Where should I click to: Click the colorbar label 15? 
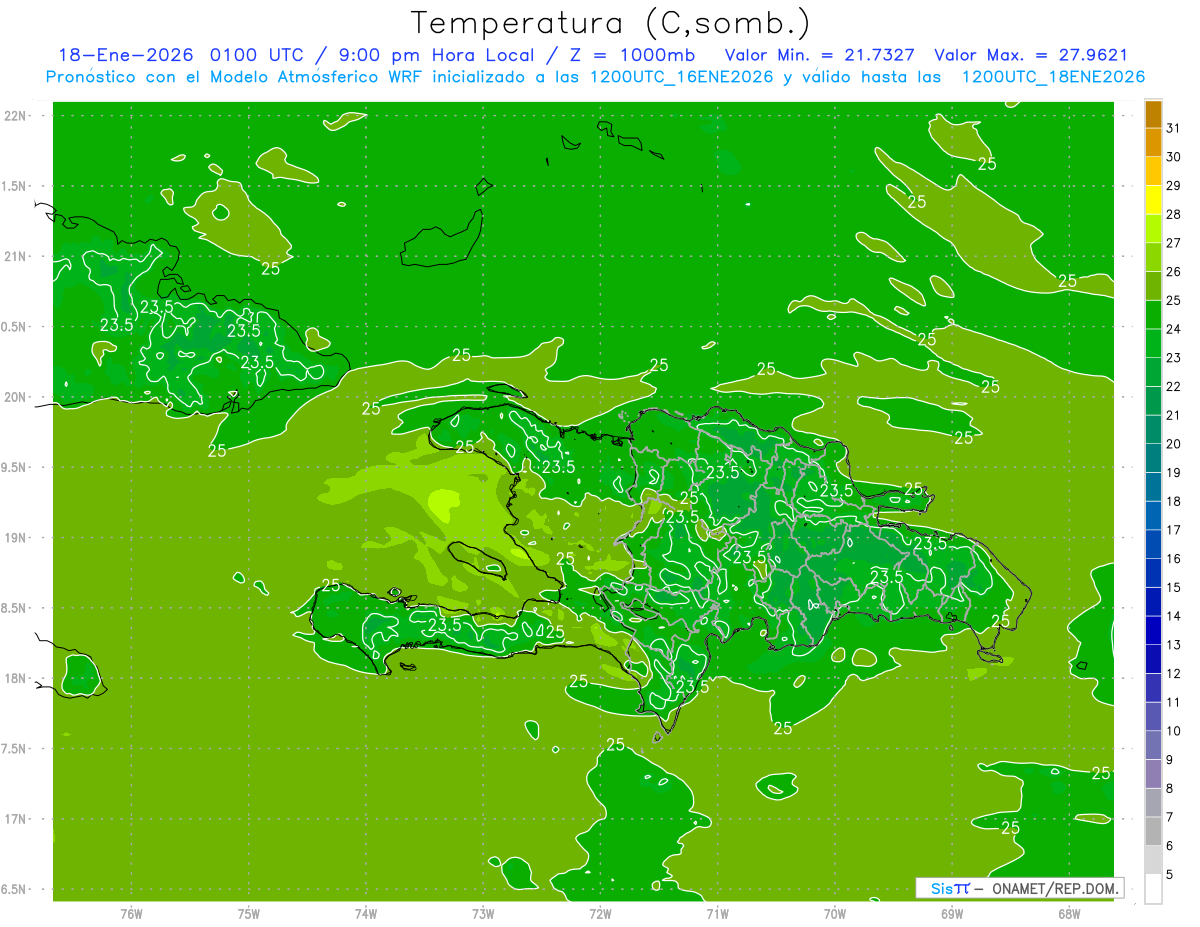pos(1173,588)
